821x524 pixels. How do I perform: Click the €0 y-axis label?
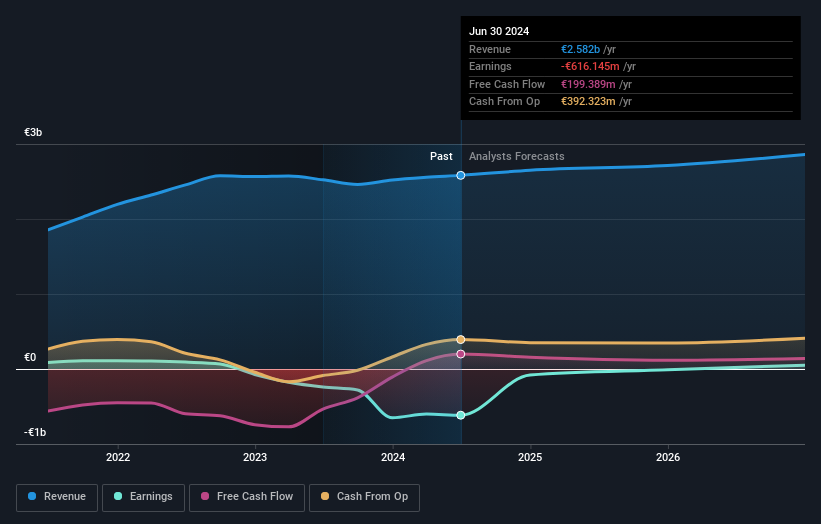click(x=30, y=358)
